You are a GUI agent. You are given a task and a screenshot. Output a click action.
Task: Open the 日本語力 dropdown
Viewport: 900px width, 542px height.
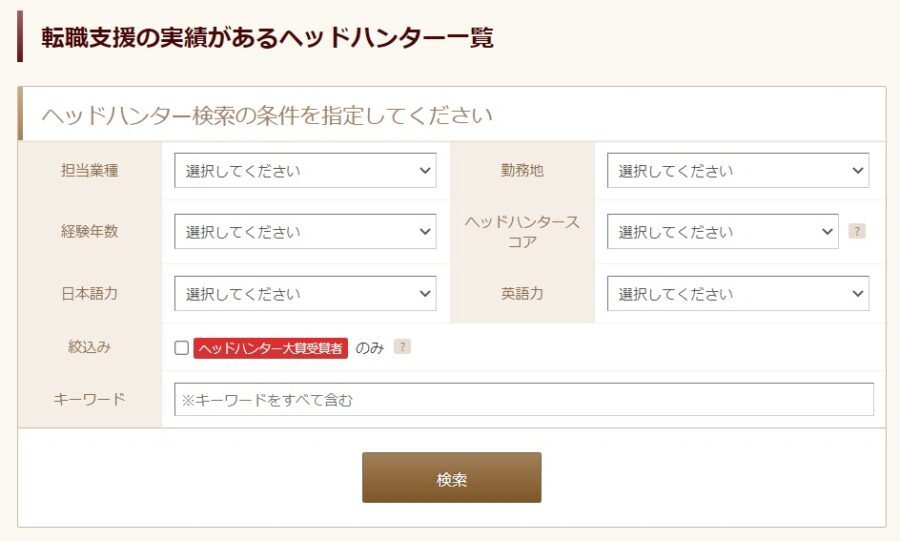(305, 293)
